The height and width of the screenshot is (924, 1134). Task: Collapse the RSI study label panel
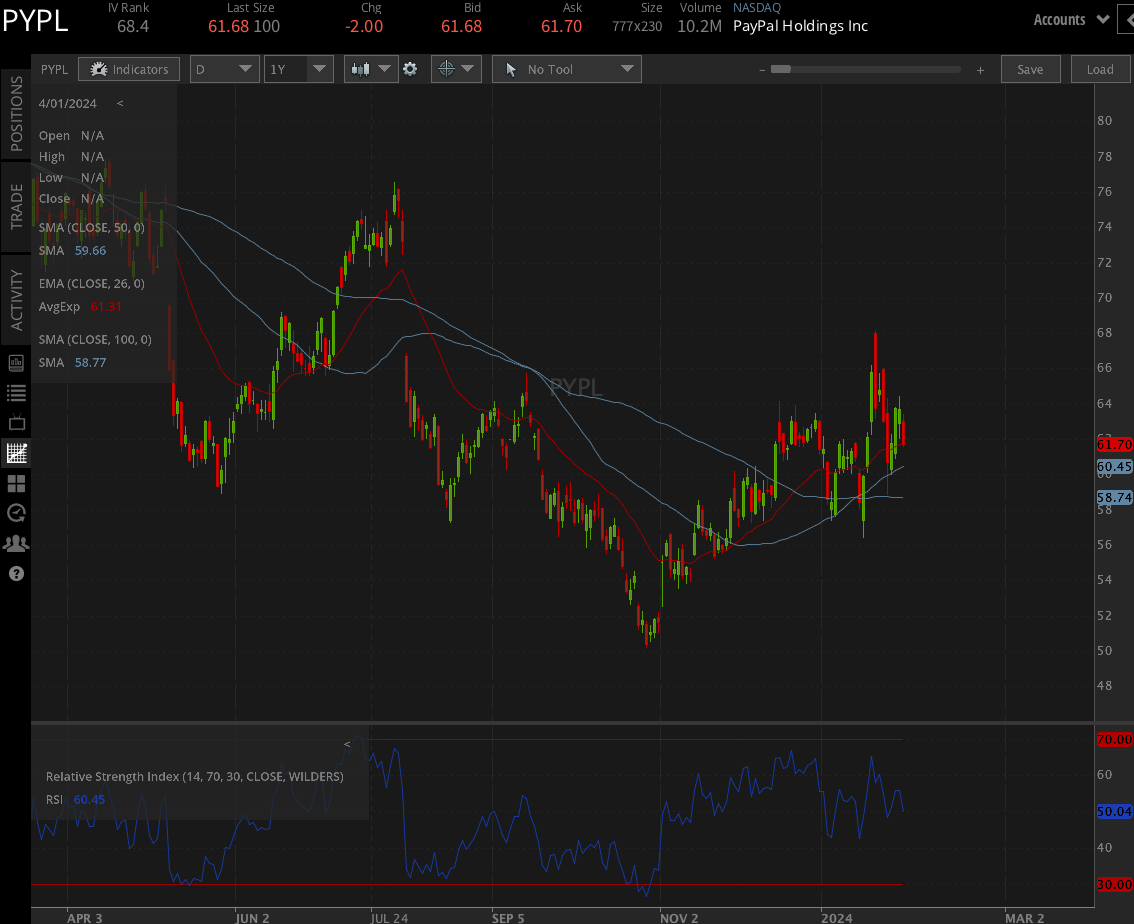point(347,743)
